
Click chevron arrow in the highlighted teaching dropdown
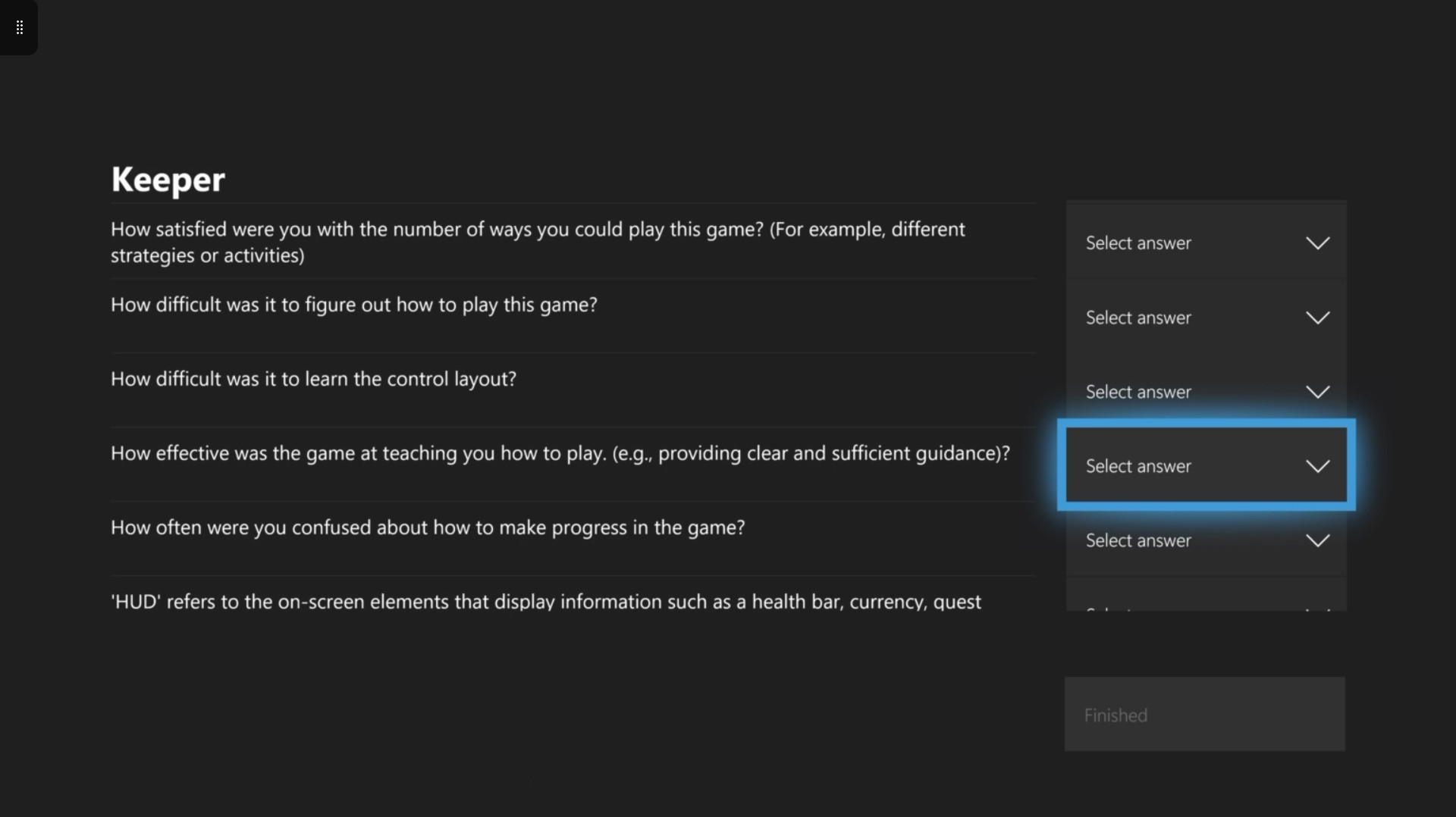1317,466
